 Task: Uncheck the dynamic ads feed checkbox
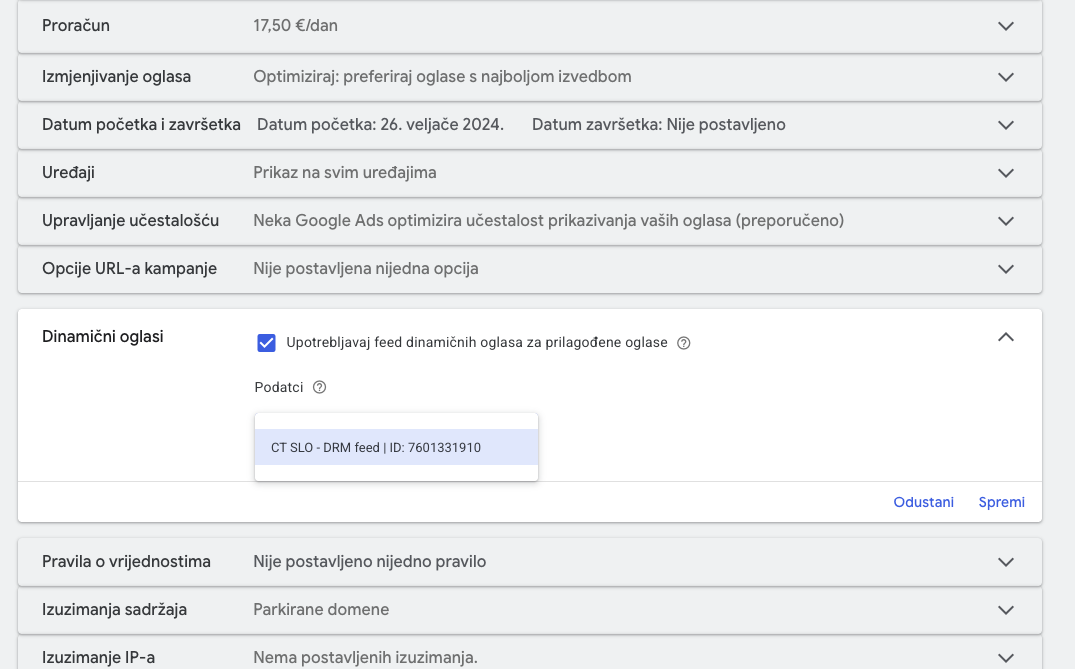267,343
